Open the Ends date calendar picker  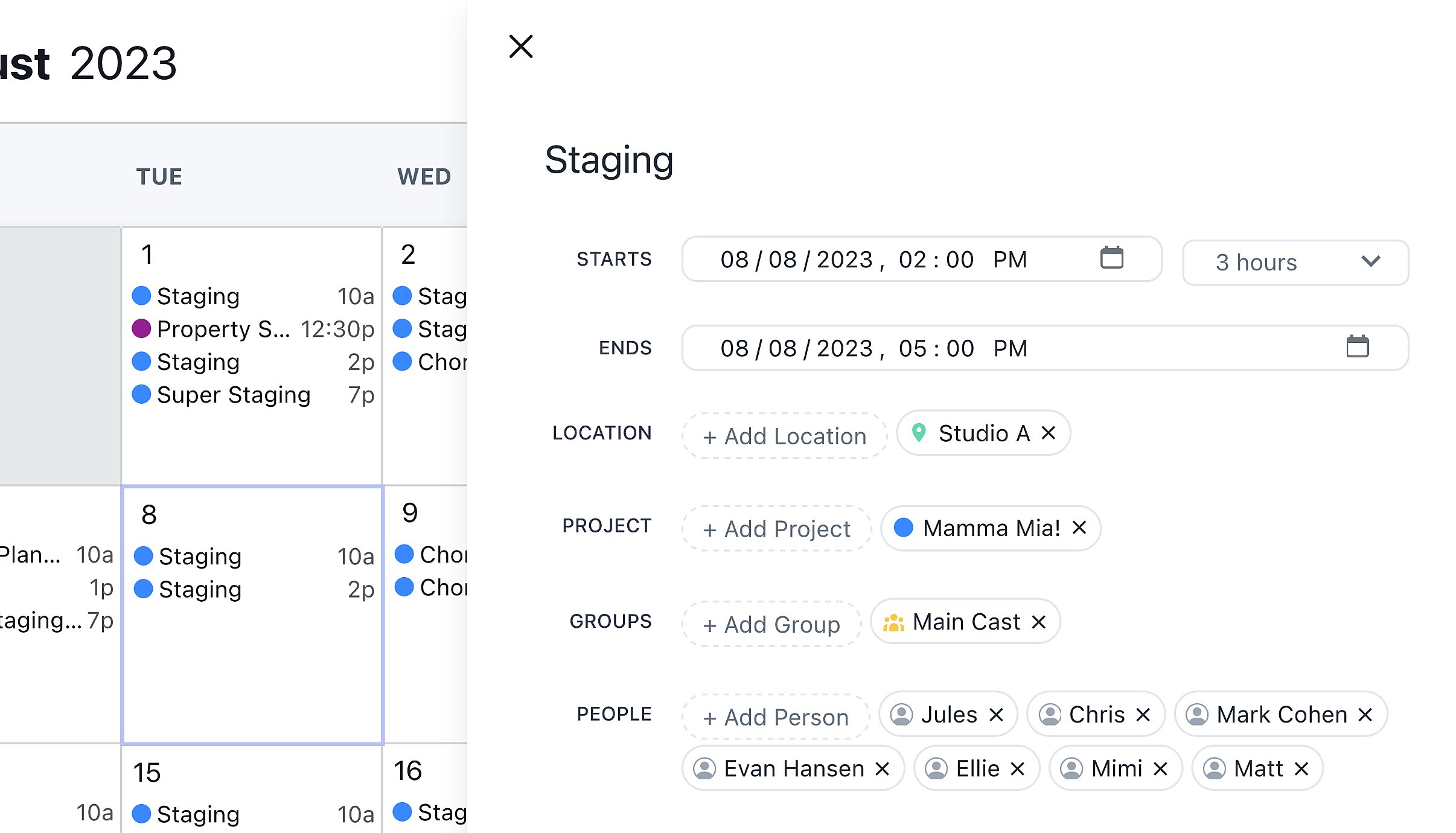[1359, 347]
